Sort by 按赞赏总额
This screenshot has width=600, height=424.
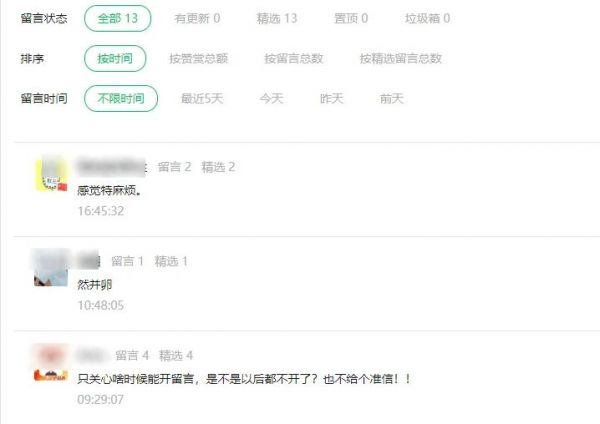point(199,59)
